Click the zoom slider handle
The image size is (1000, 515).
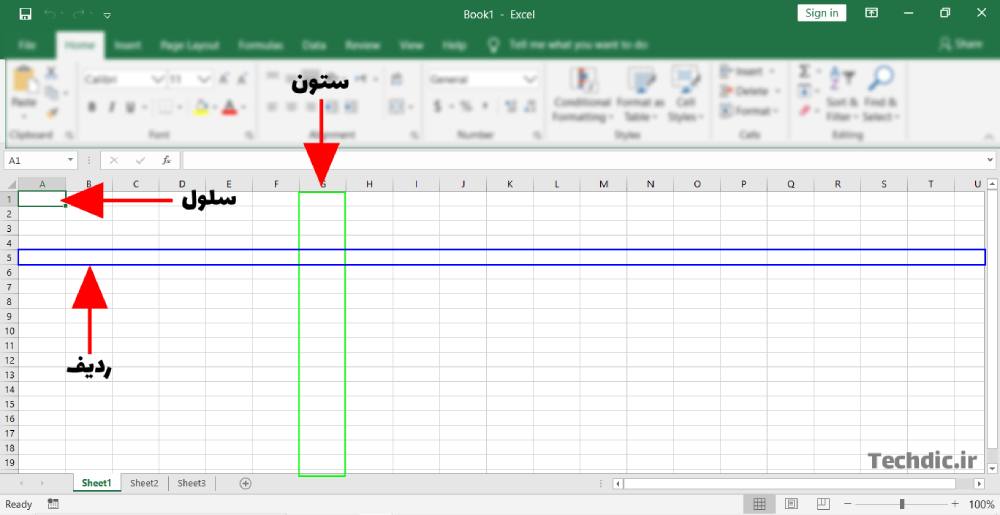[901, 504]
